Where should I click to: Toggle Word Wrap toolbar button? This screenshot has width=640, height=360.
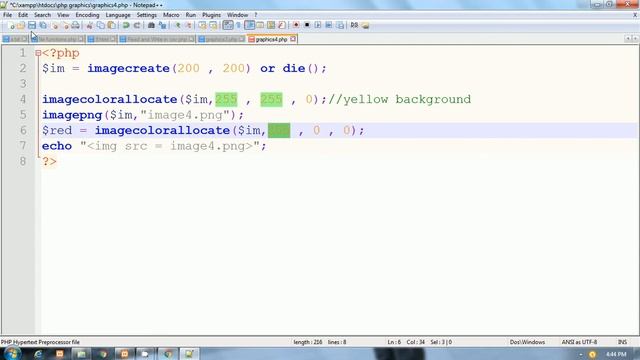(x=228, y=25)
